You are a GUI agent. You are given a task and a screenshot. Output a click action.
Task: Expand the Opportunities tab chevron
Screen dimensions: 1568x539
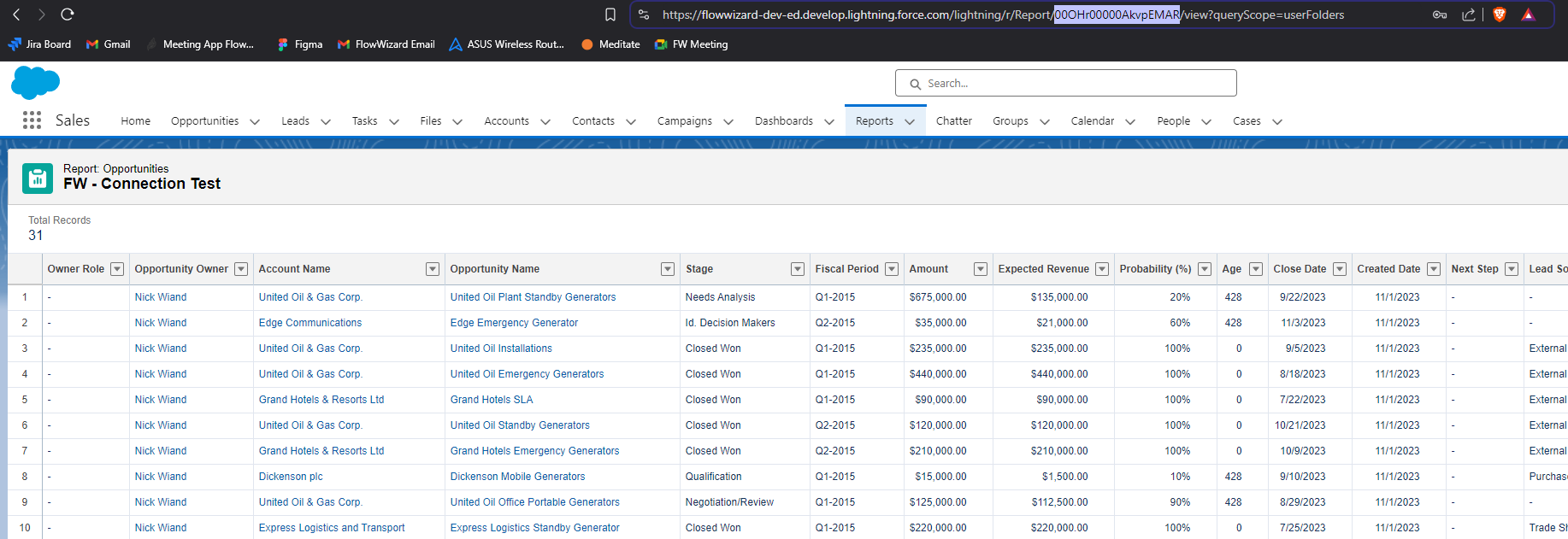(x=255, y=122)
